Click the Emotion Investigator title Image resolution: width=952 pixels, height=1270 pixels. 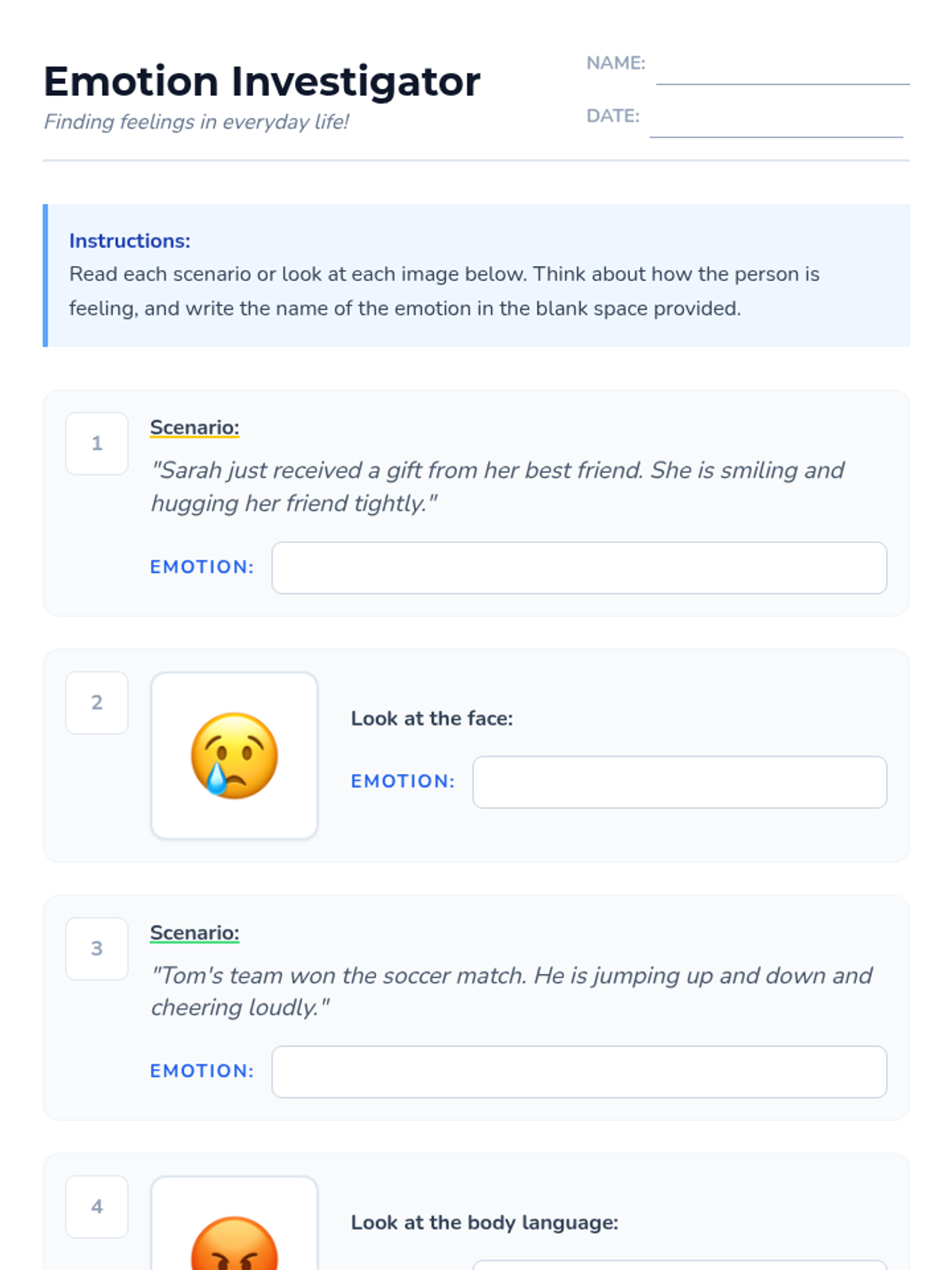[262, 82]
